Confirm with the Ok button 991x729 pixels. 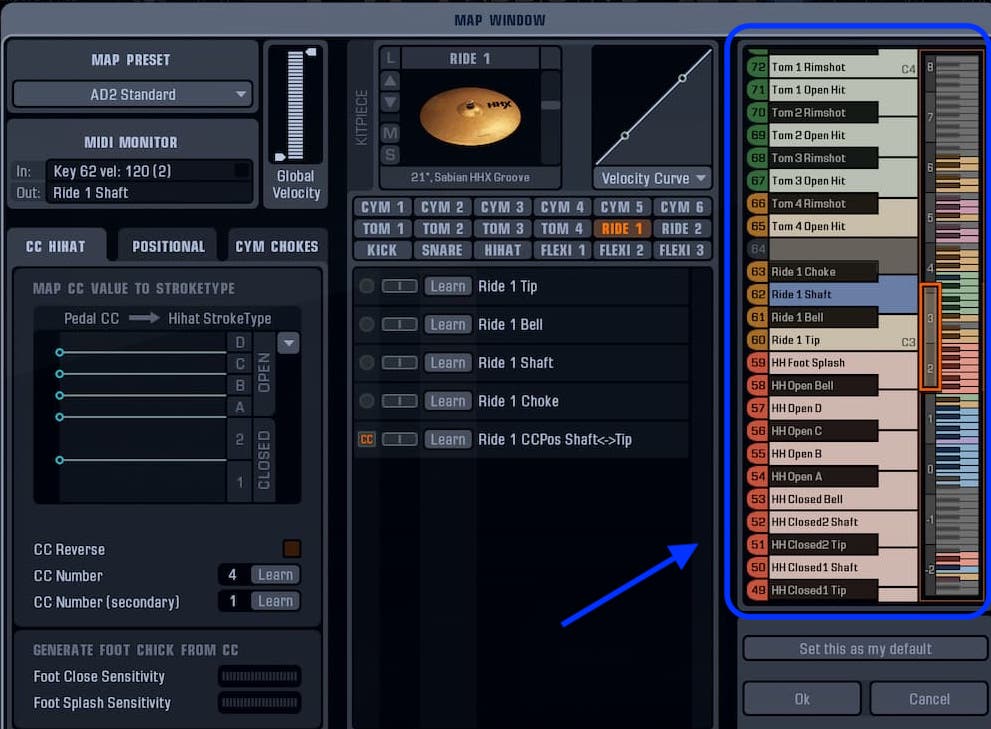pyautogui.click(x=802, y=699)
